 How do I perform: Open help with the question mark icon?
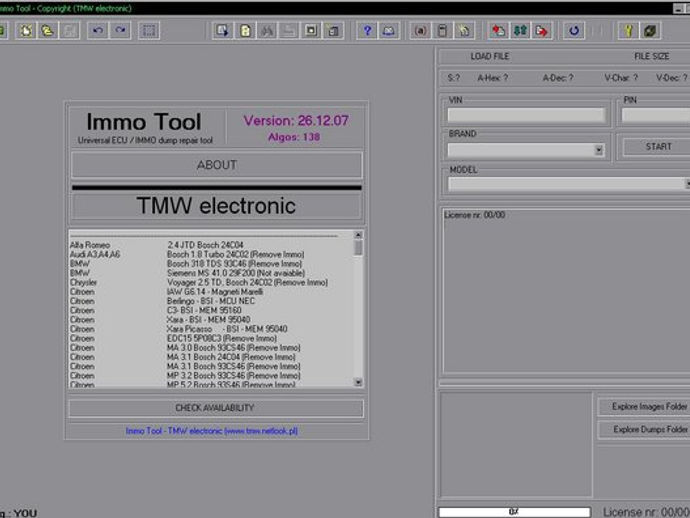[367, 31]
